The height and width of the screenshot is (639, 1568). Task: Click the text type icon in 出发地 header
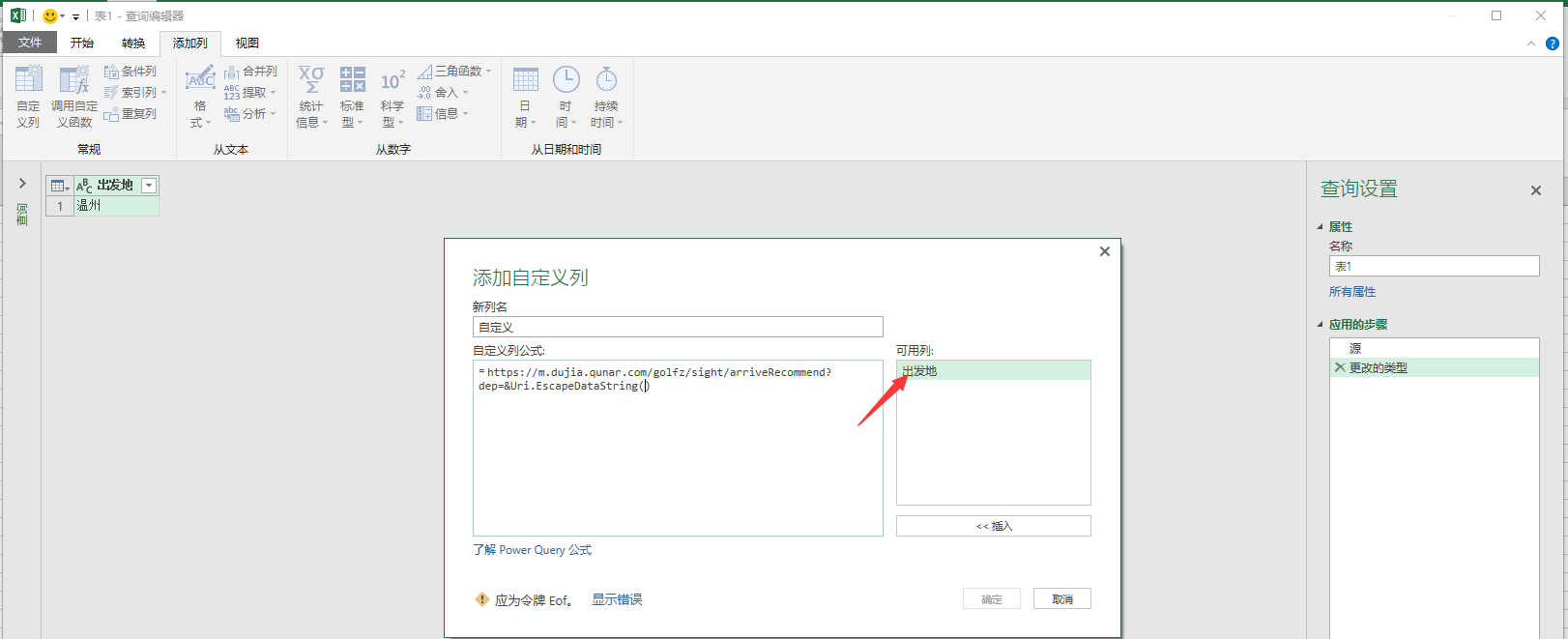84,186
